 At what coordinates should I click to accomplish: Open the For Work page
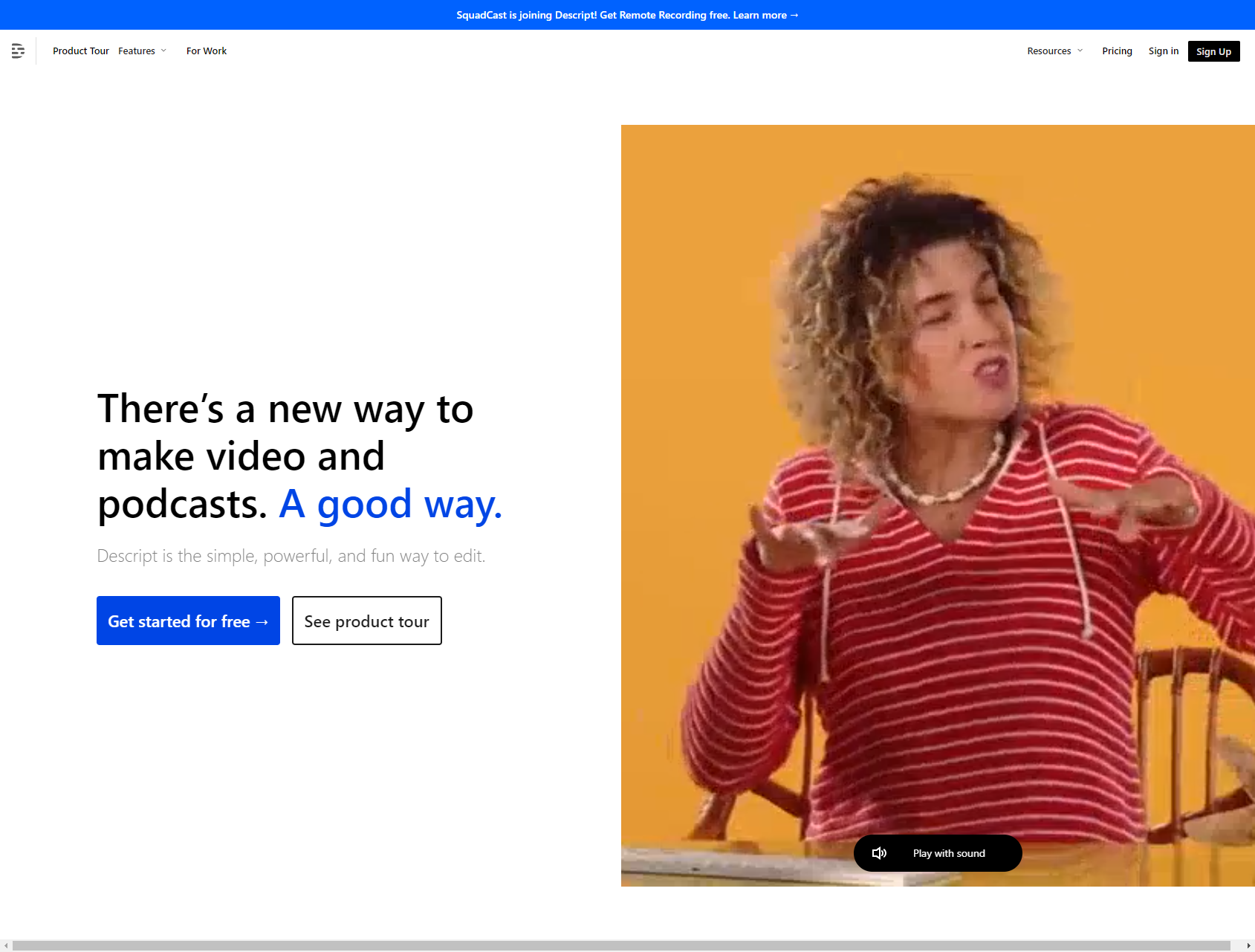207,51
